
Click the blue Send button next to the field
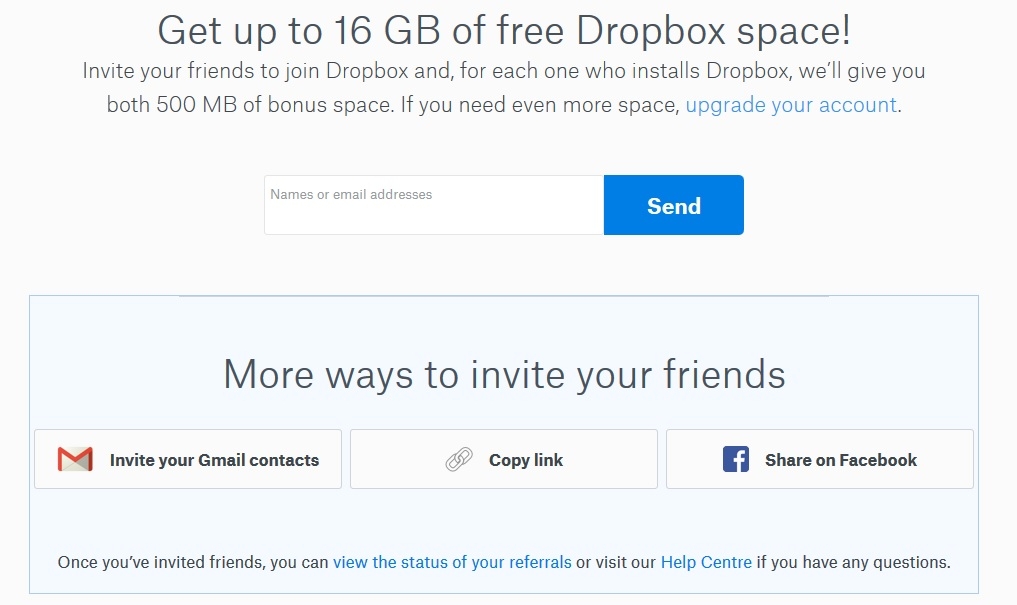pyautogui.click(x=673, y=204)
